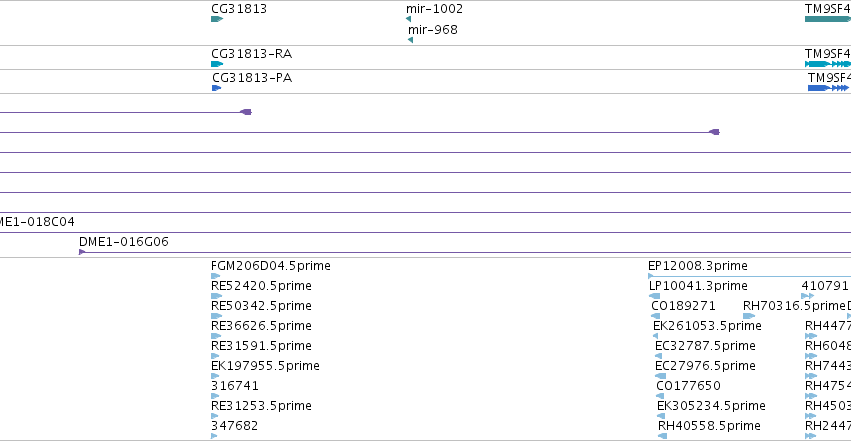Select the EK261053.5prime label
The width and height of the screenshot is (851, 441).
point(707,326)
